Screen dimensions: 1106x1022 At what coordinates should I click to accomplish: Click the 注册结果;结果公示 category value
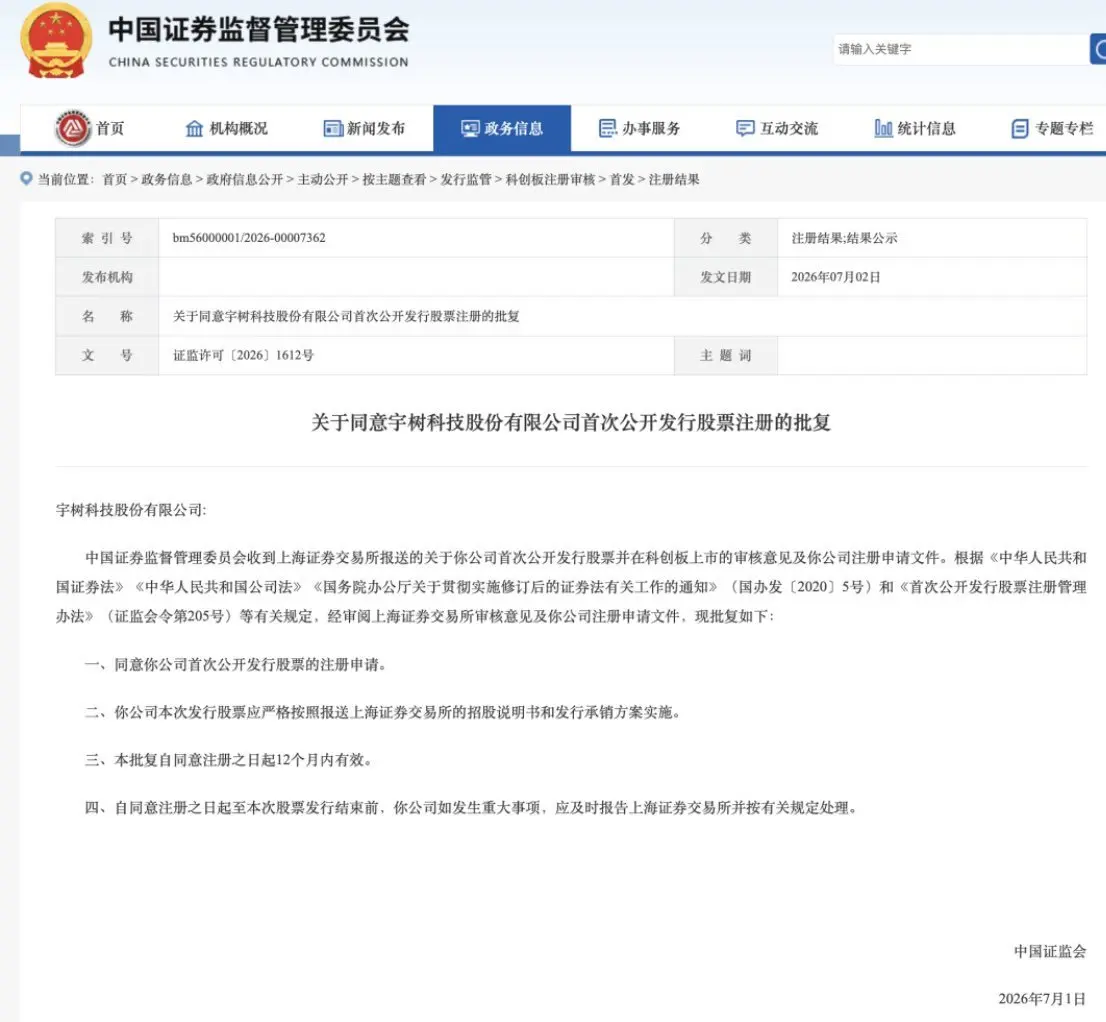point(844,238)
